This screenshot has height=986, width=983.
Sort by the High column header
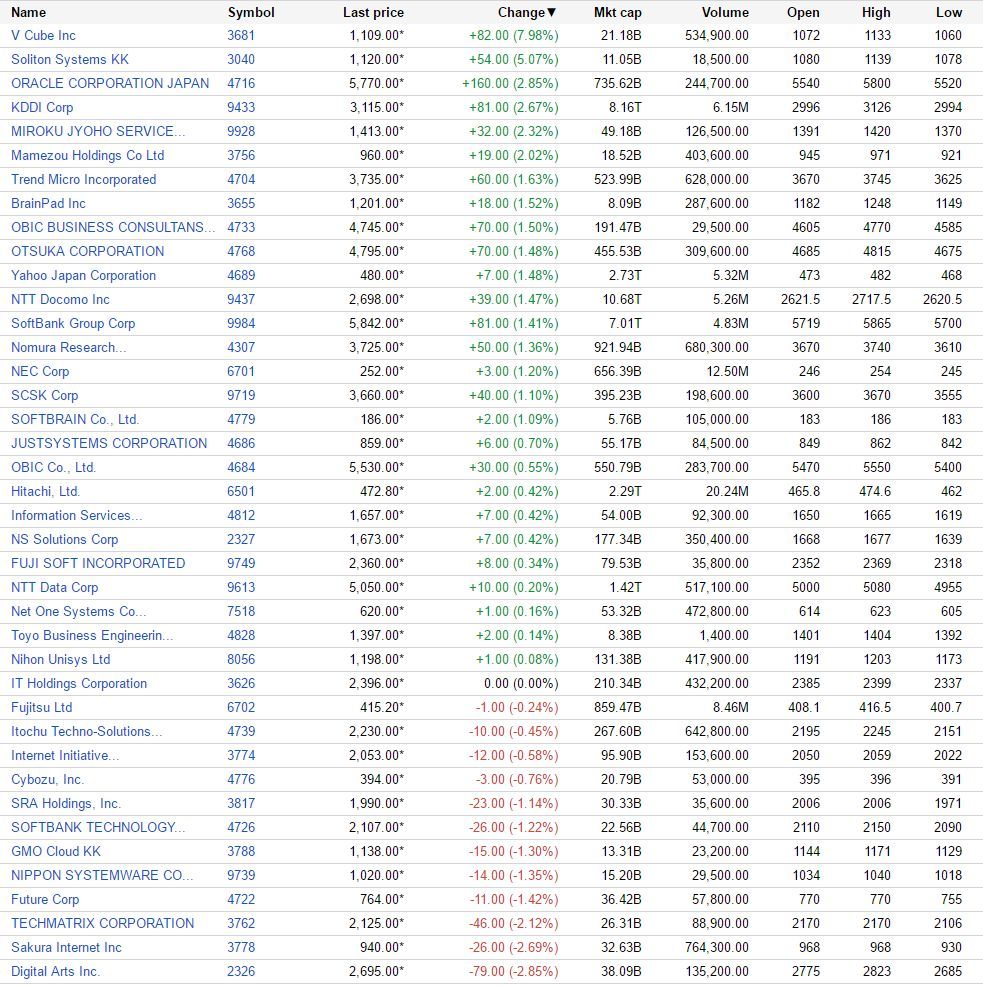click(x=876, y=12)
